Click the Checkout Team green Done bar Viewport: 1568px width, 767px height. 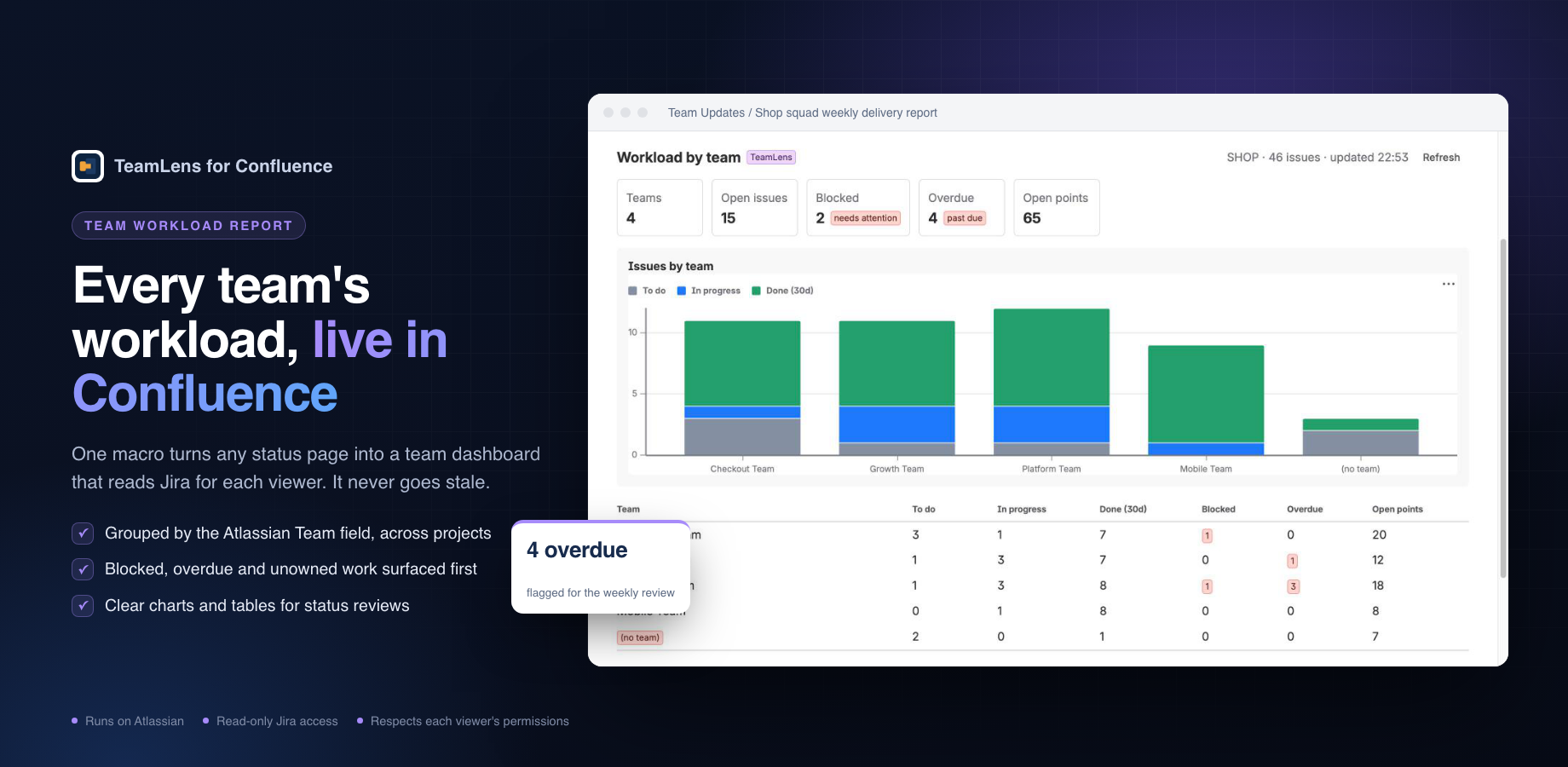[742, 363]
